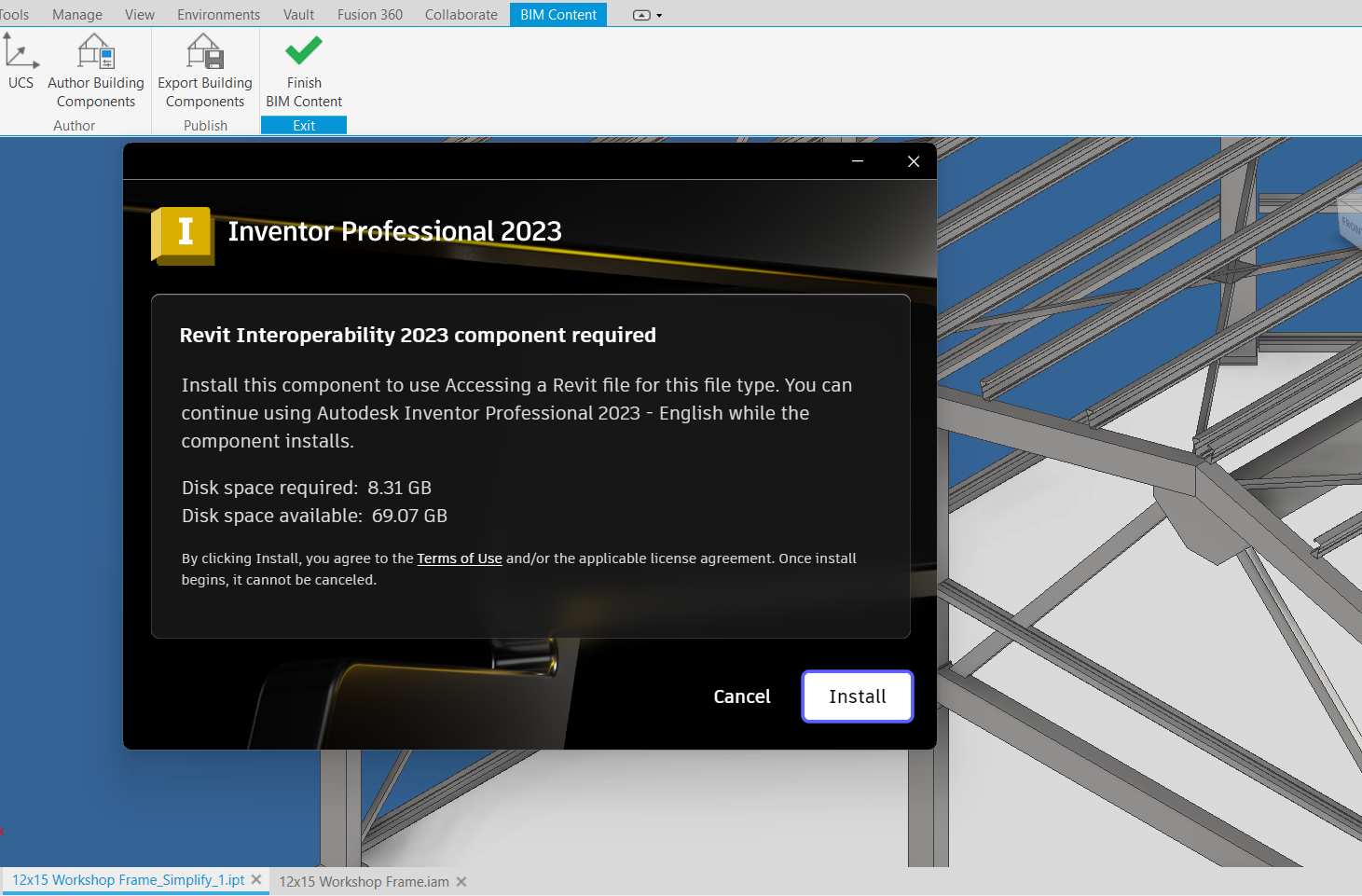Switch to the View ribbon tab
Viewport: 1362px width, 896px height.
tap(139, 14)
